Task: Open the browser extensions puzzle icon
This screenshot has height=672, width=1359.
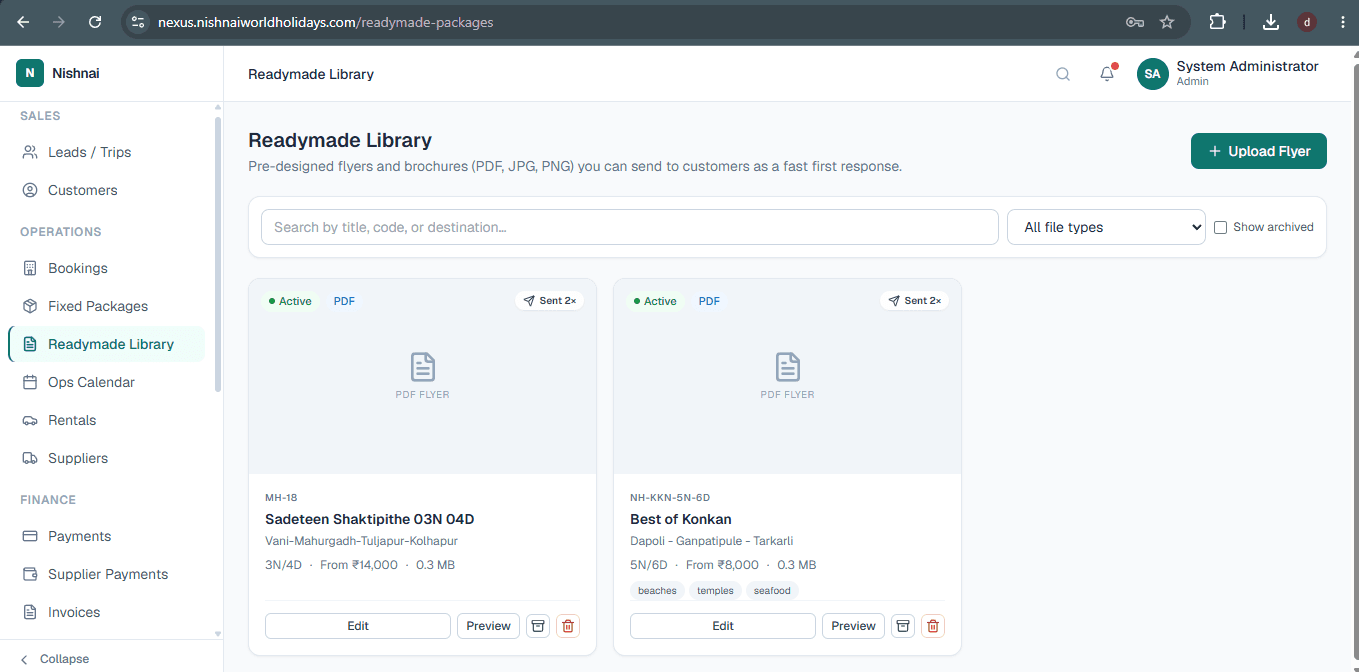Action: 1217,22
